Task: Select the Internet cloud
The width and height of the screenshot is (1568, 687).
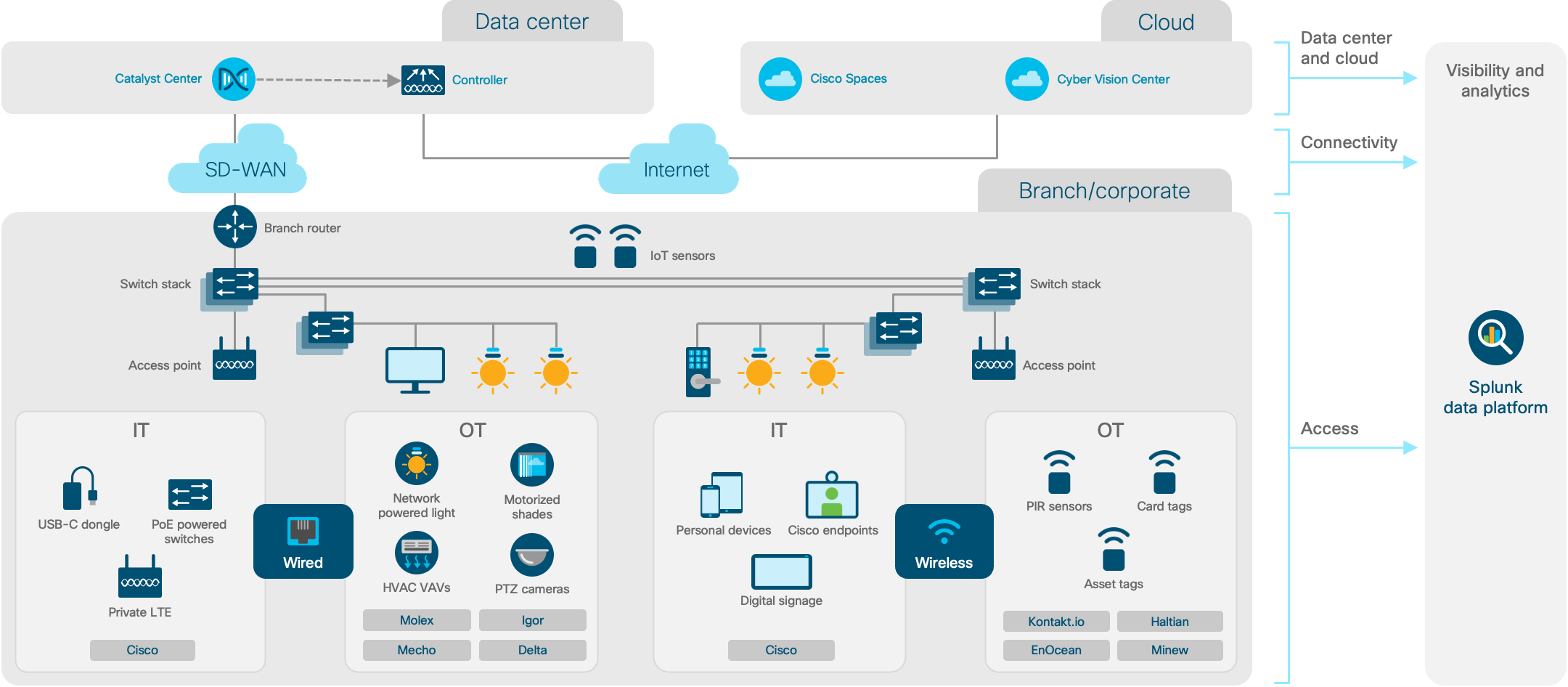Action: coord(669,160)
